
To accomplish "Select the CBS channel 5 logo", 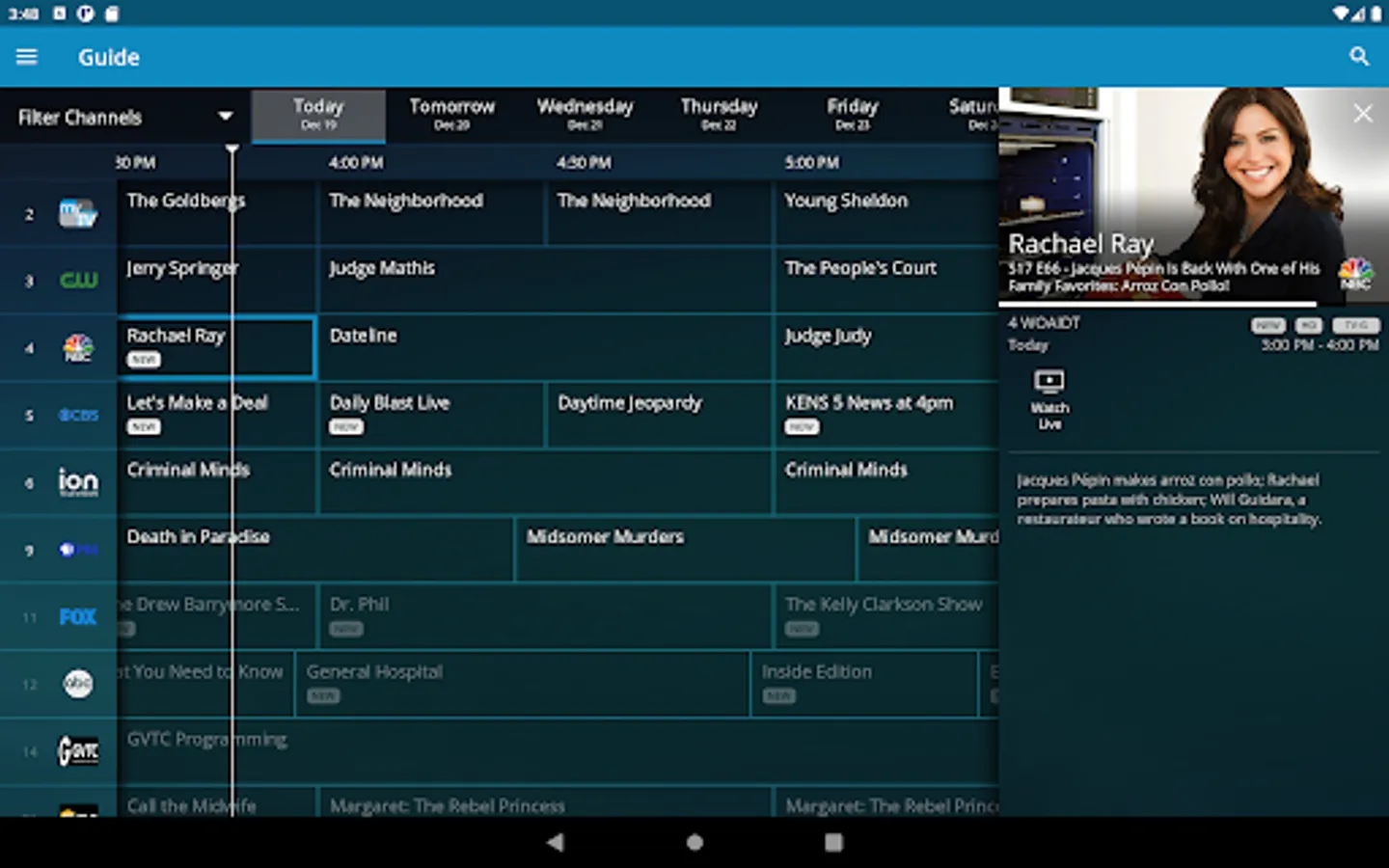I will pyautogui.click(x=78, y=415).
